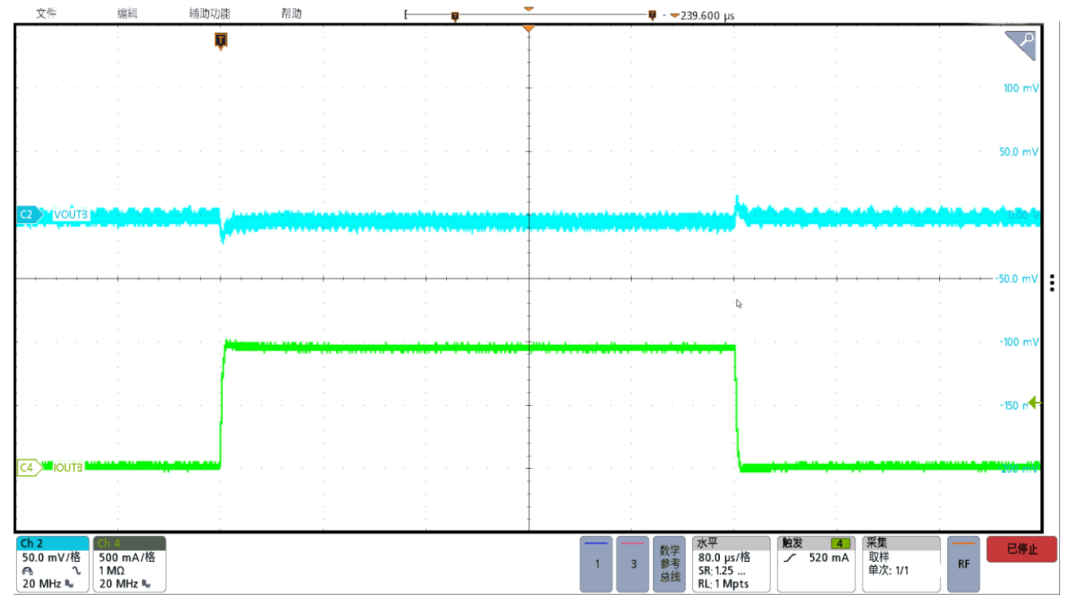Click the AC coupling icon in the Ch 2 badge

pos(76,570)
